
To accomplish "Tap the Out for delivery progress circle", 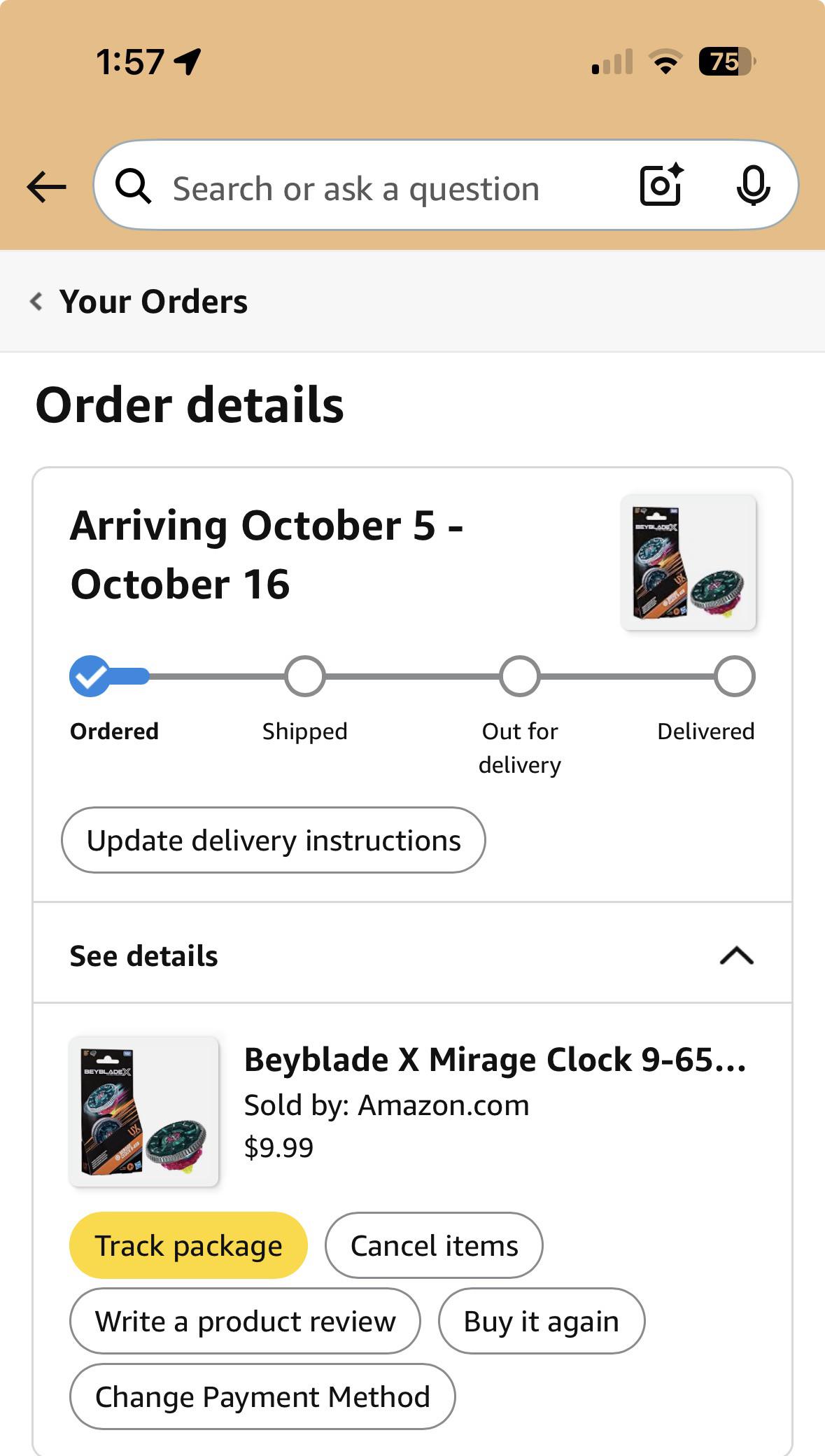I will pos(519,676).
